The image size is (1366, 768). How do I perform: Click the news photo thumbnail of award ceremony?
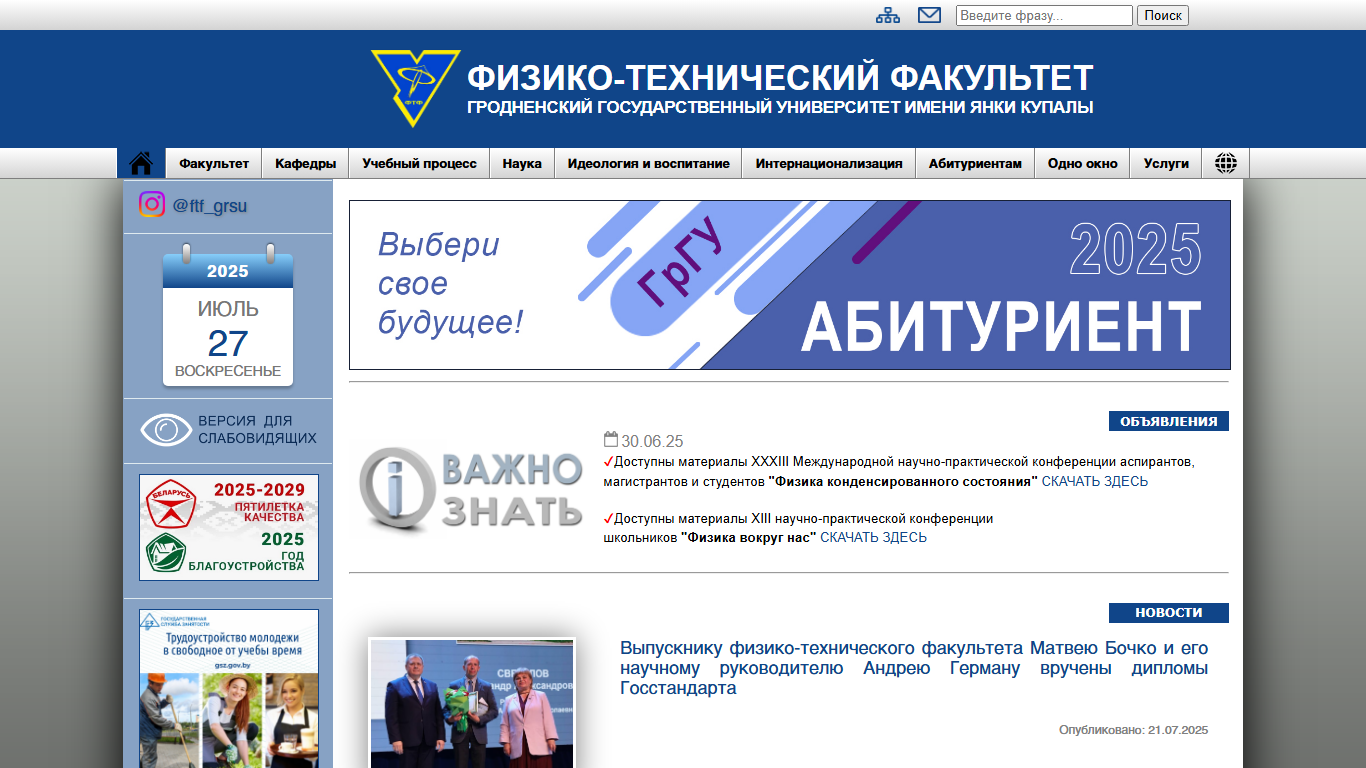472,703
